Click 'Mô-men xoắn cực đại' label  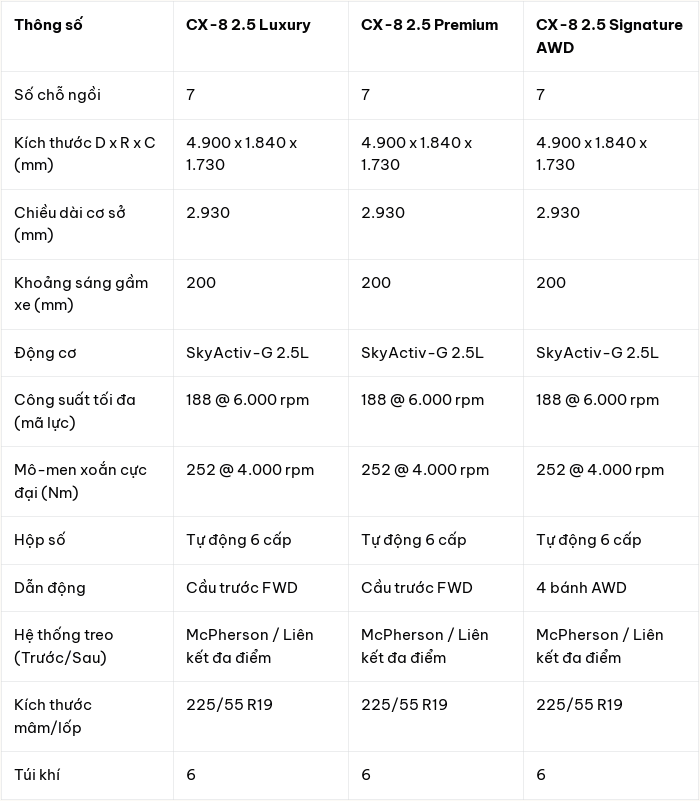coord(80,481)
